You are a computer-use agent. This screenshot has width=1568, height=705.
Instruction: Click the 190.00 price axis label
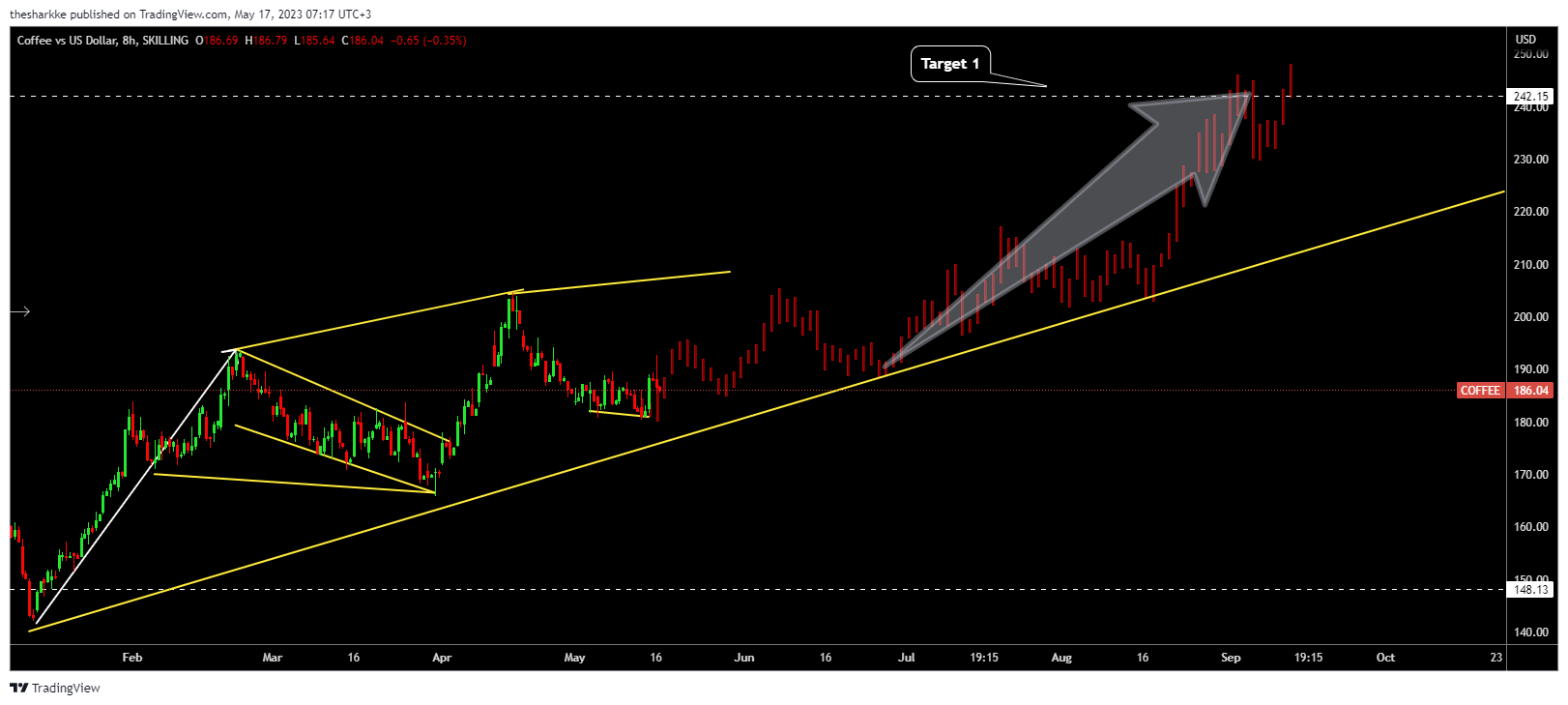click(1530, 369)
